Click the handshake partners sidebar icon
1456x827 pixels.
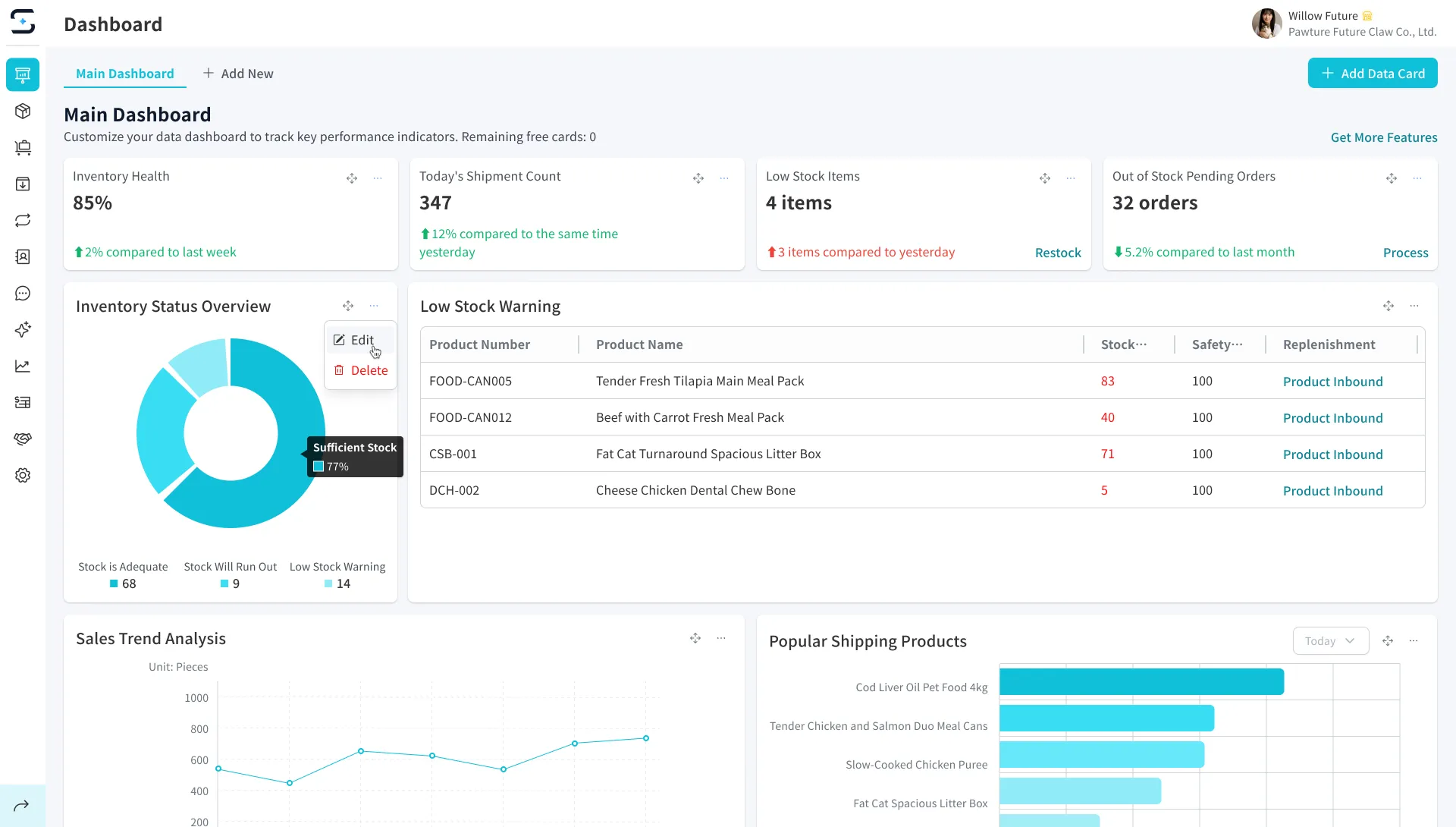pos(23,439)
